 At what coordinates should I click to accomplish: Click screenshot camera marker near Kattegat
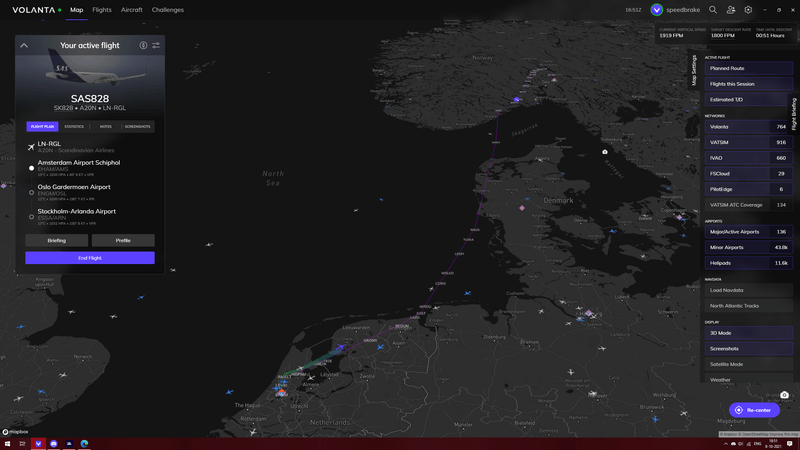tap(605, 152)
